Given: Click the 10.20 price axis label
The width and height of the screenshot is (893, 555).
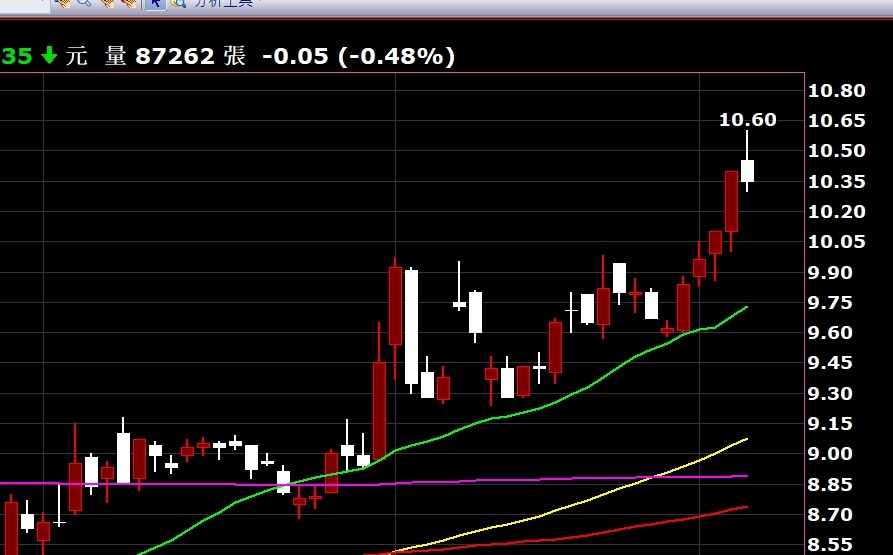Looking at the screenshot, I should point(837,212).
